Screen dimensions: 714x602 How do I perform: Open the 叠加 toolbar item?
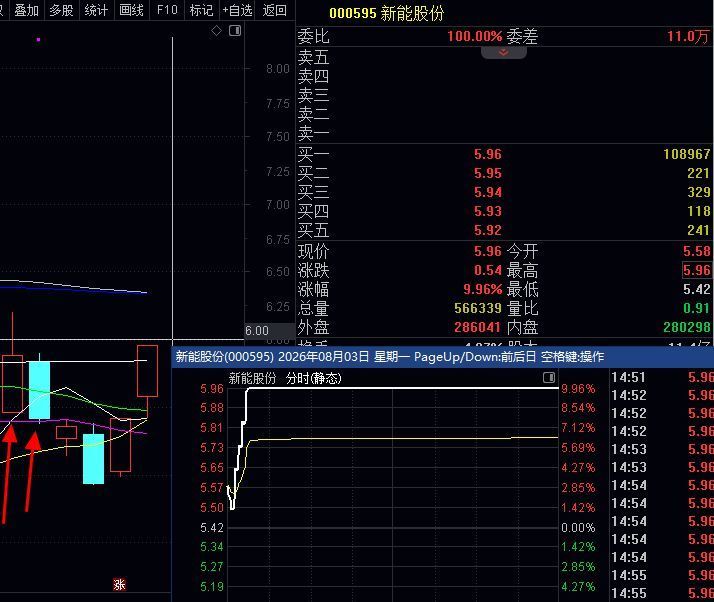click(26, 10)
